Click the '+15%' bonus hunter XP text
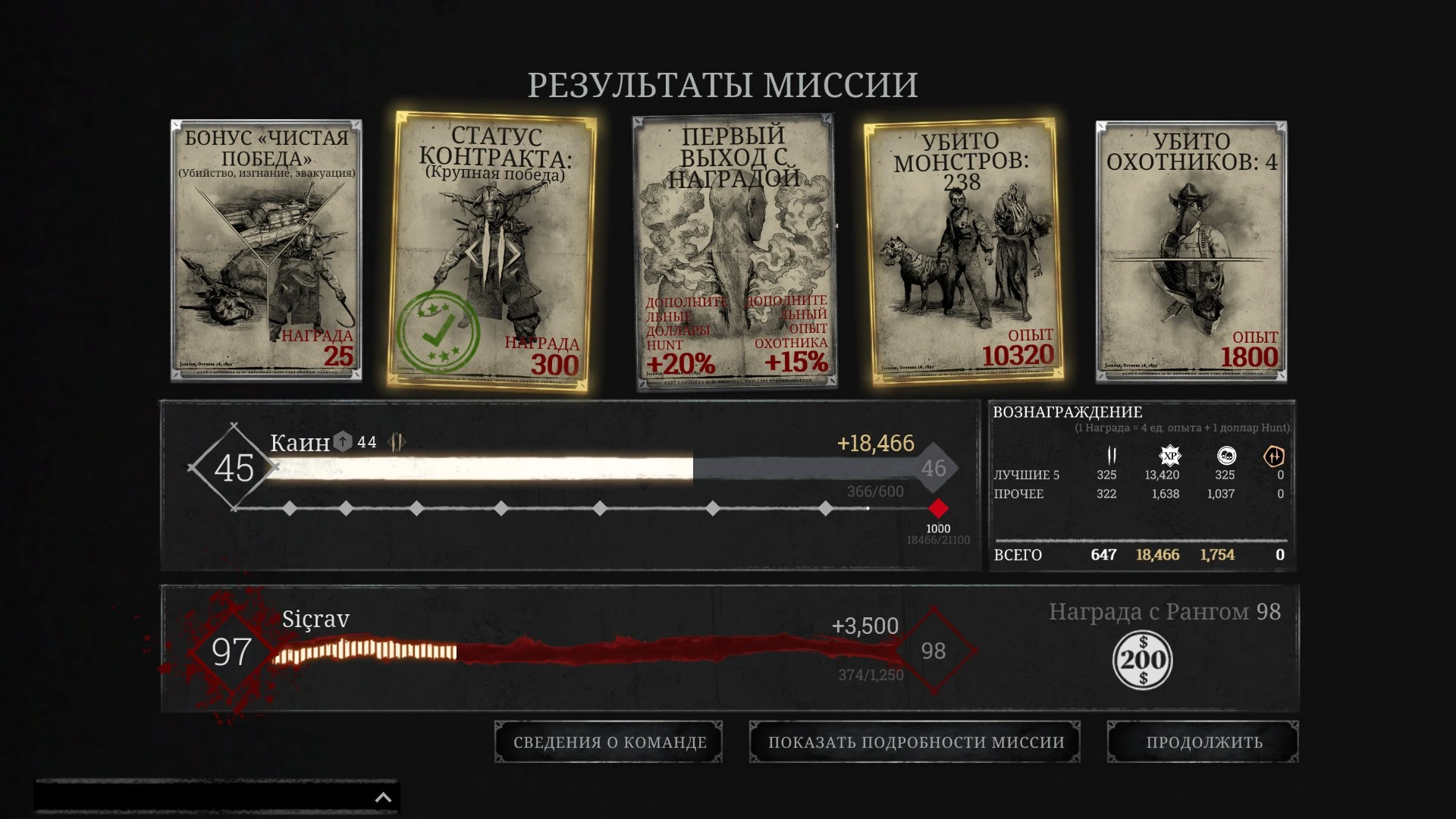Image resolution: width=1456 pixels, height=819 pixels. [x=795, y=362]
